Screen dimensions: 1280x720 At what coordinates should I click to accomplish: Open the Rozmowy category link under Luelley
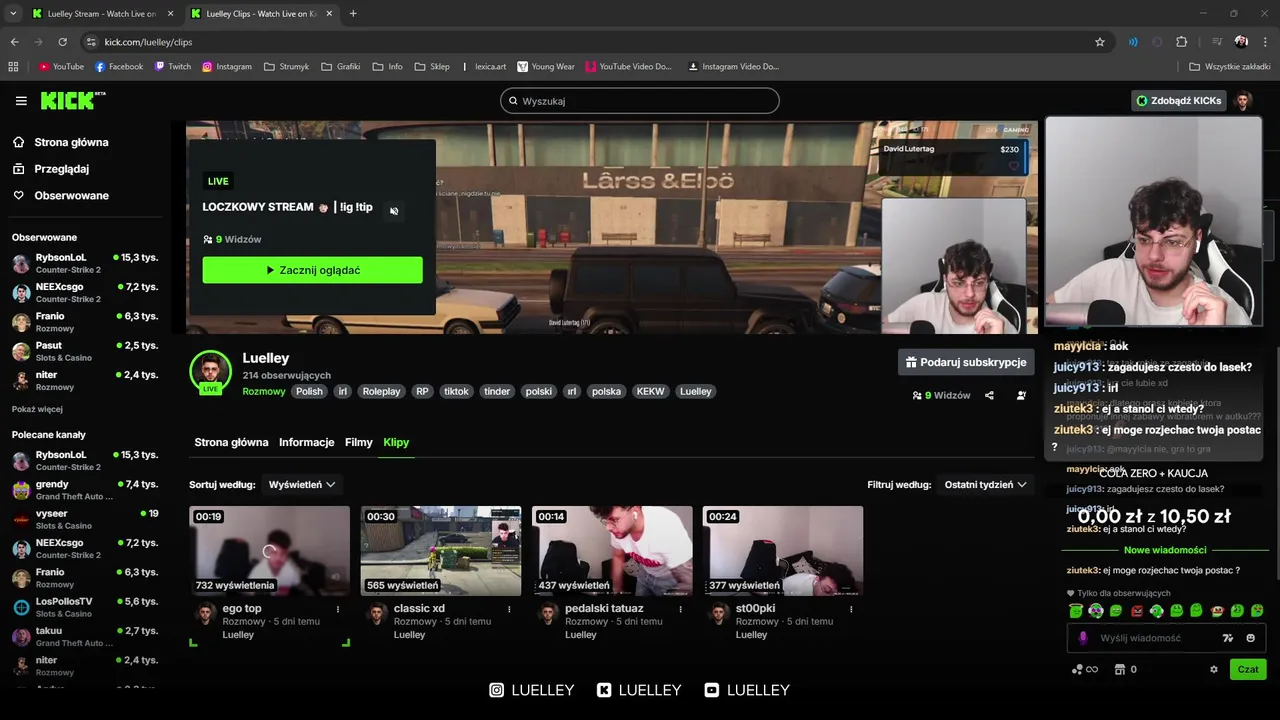pyautogui.click(x=264, y=391)
